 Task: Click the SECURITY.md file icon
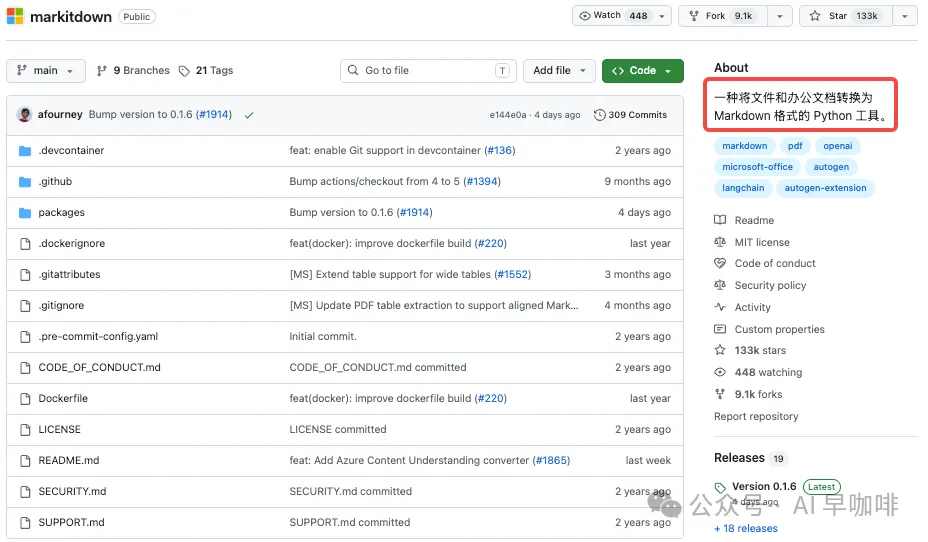point(25,492)
